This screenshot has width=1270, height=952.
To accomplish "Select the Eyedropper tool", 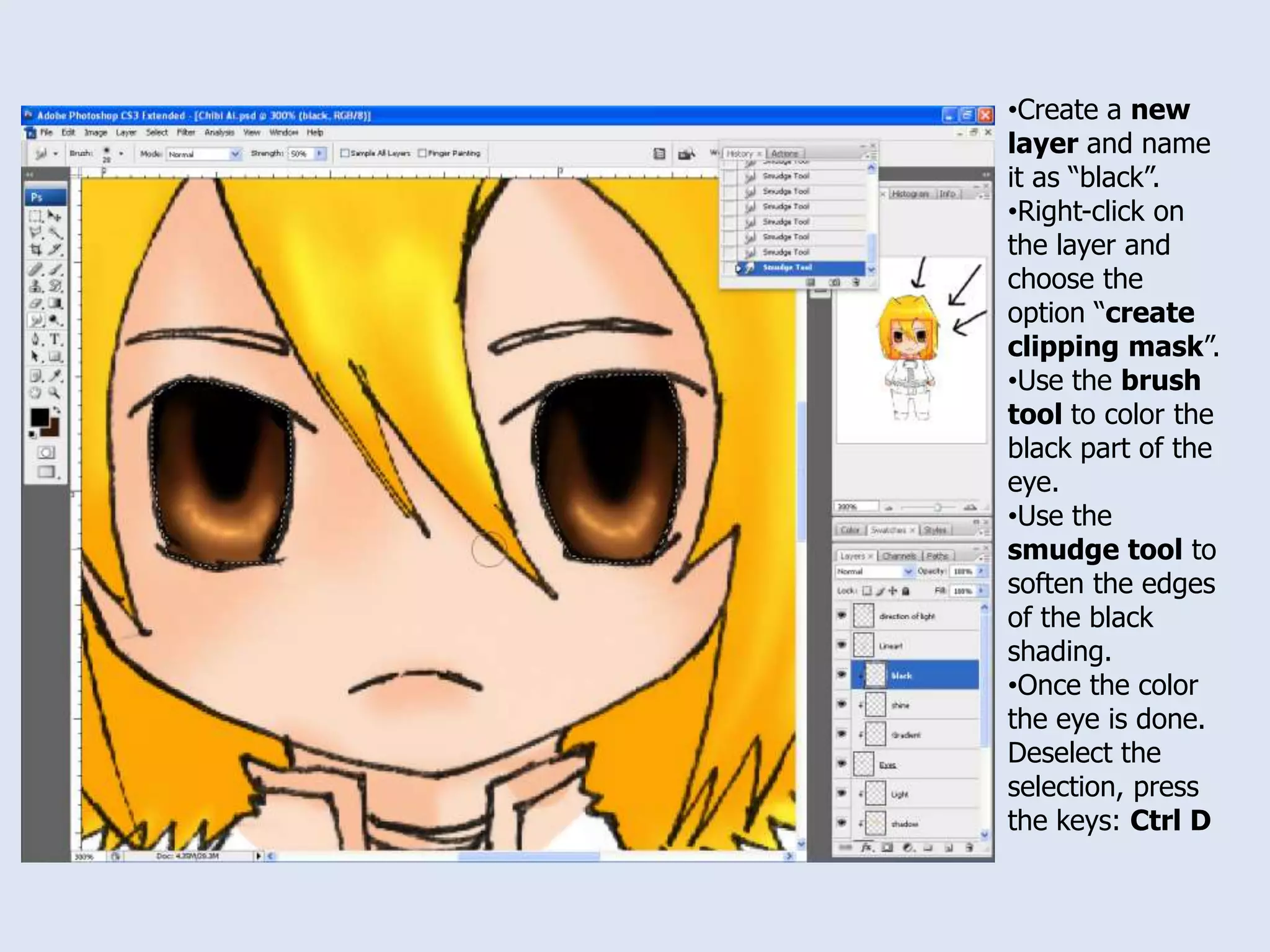I will coord(55,376).
